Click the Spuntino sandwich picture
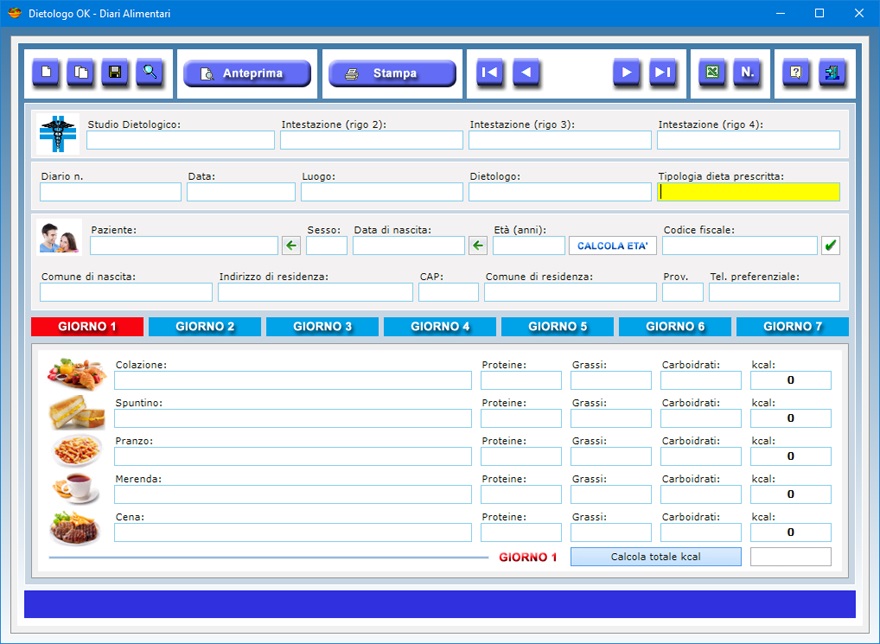The image size is (880, 644). tap(77, 412)
